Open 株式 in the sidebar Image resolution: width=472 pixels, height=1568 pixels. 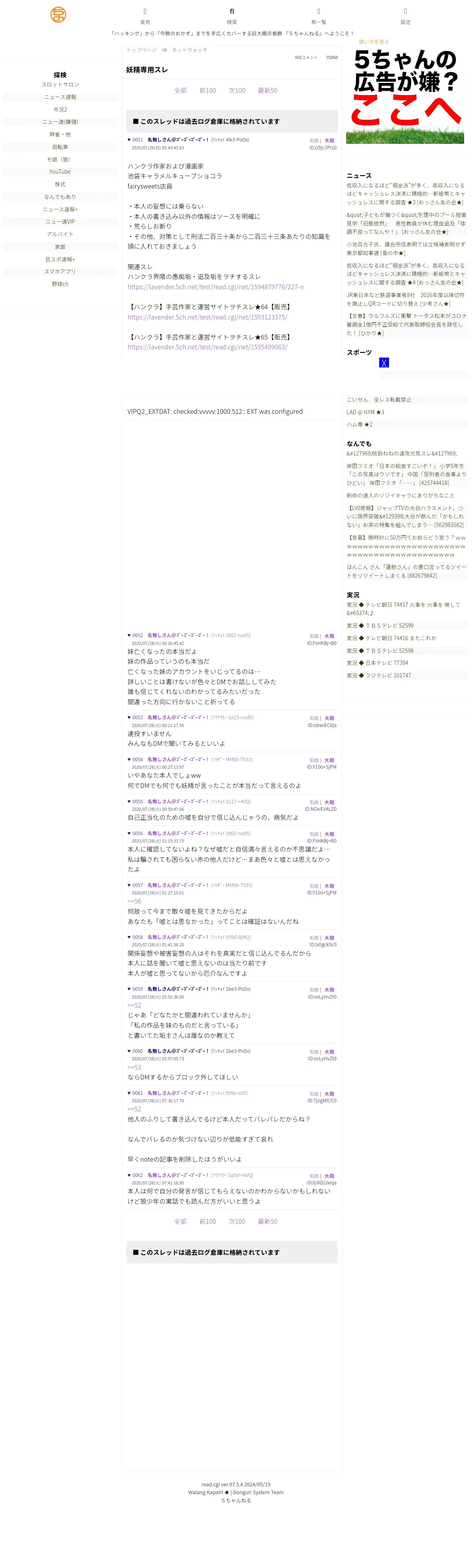coord(60,184)
